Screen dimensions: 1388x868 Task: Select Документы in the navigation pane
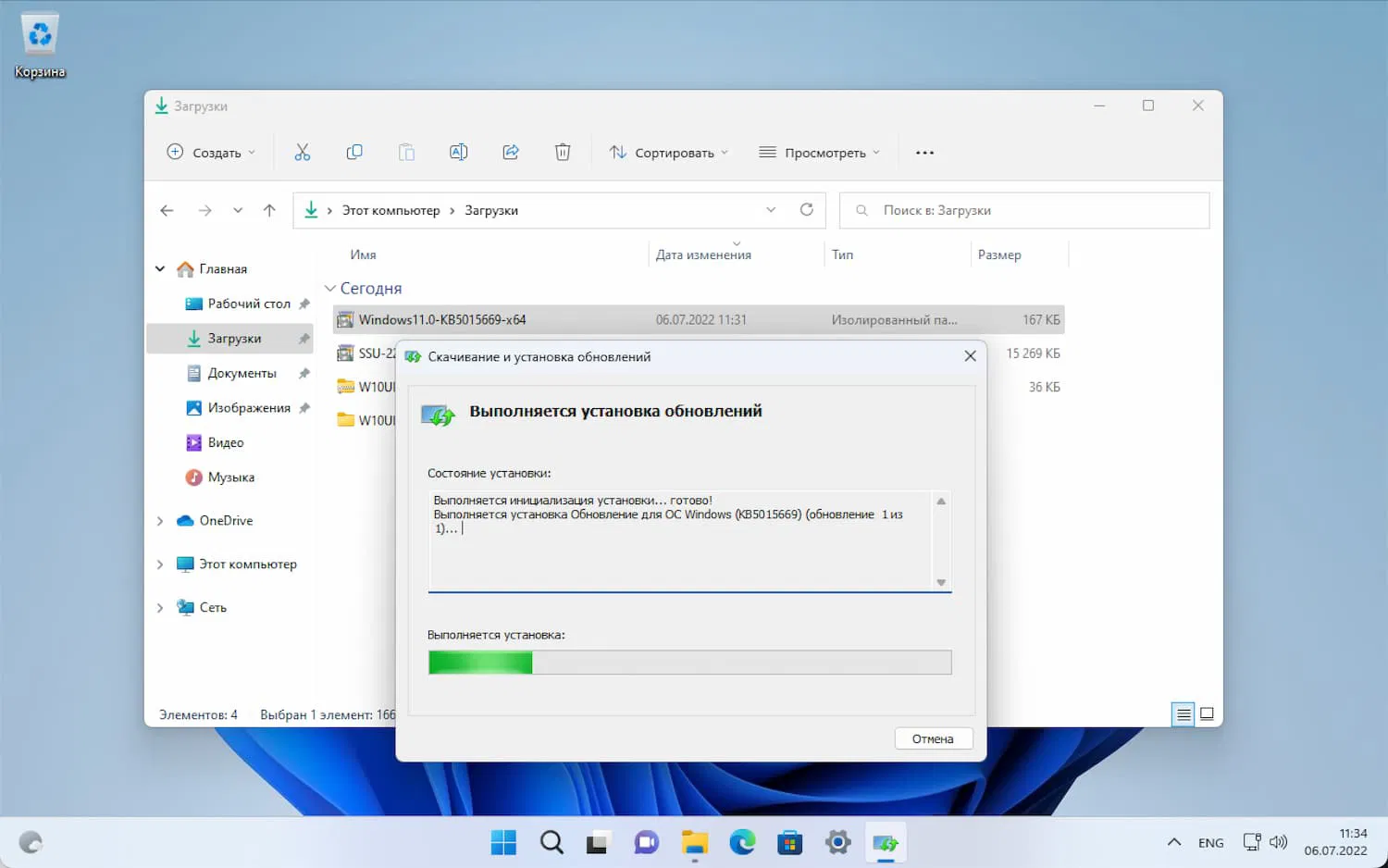[x=242, y=373]
